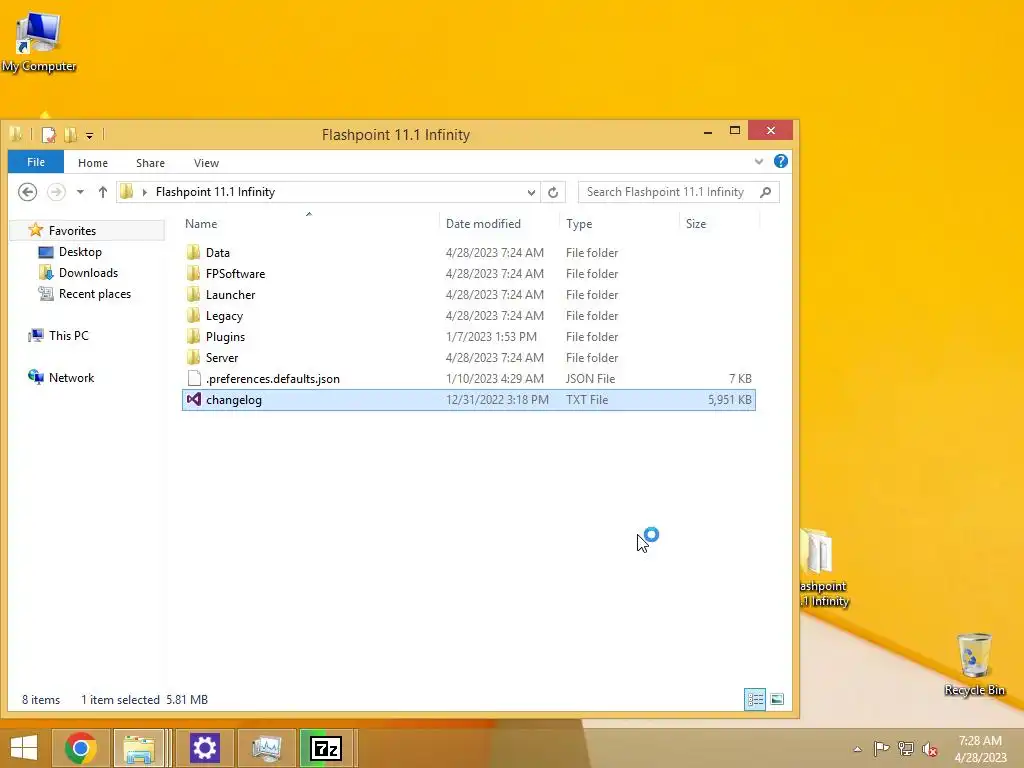This screenshot has width=1024, height=768.
Task: Maximize the Flashpoint 11.1 Infinity window
Action: (x=735, y=131)
